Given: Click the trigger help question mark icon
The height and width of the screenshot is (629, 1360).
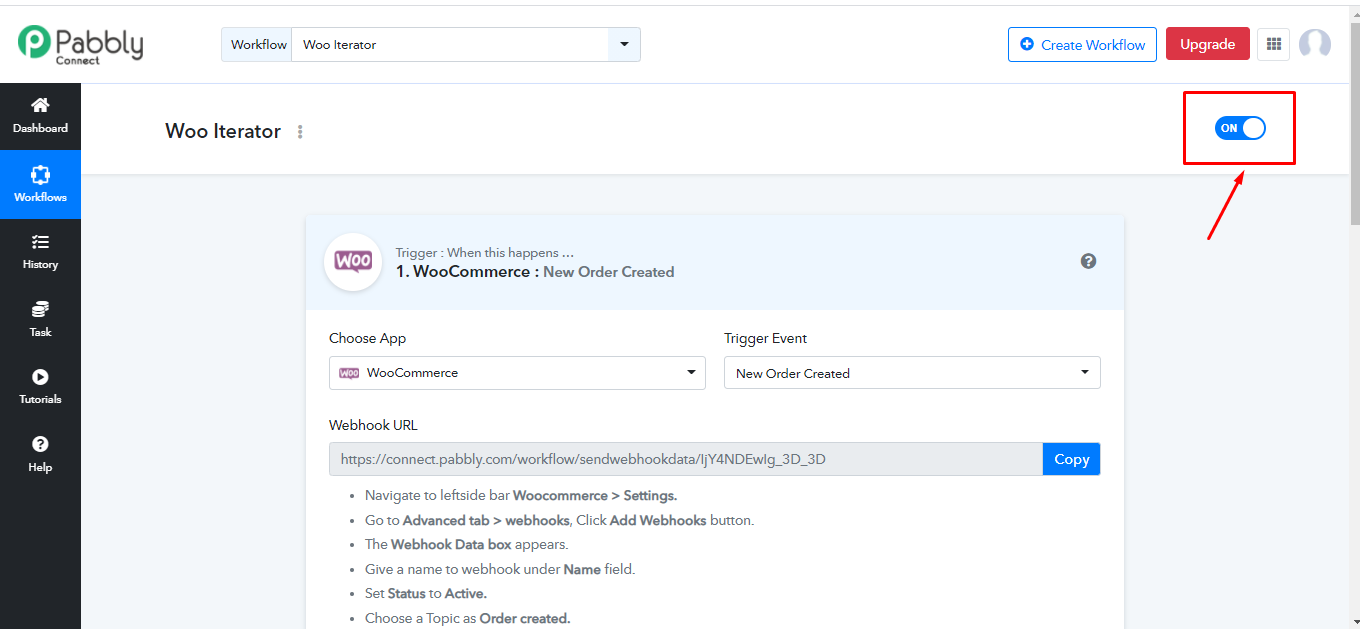Looking at the screenshot, I should [x=1089, y=261].
